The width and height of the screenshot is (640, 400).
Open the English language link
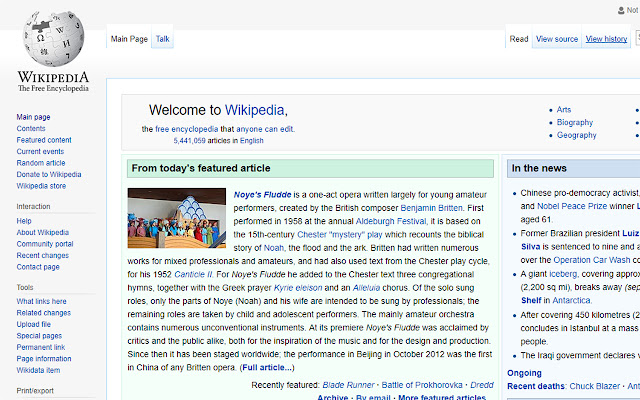251,140
